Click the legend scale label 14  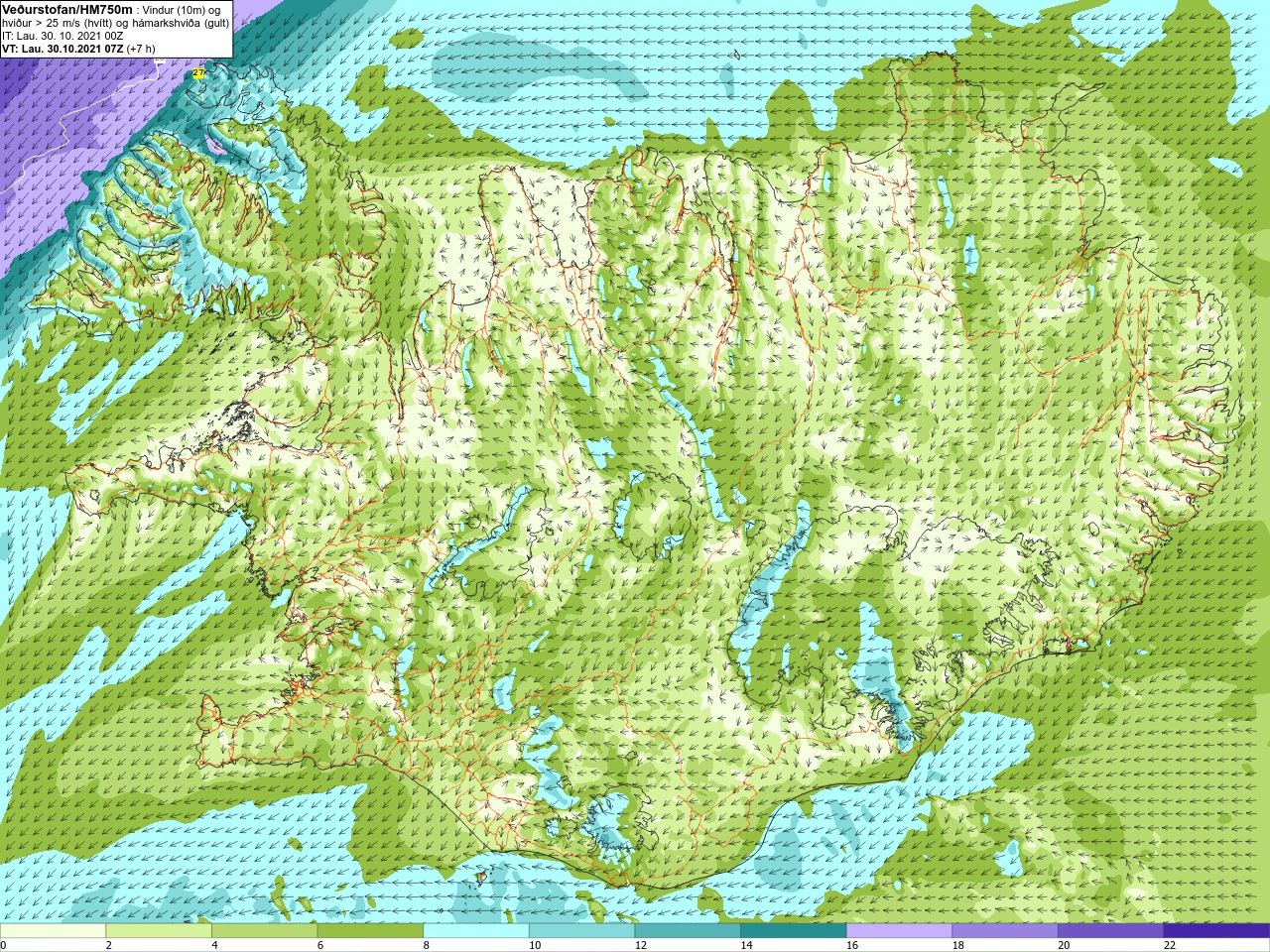click(746, 945)
